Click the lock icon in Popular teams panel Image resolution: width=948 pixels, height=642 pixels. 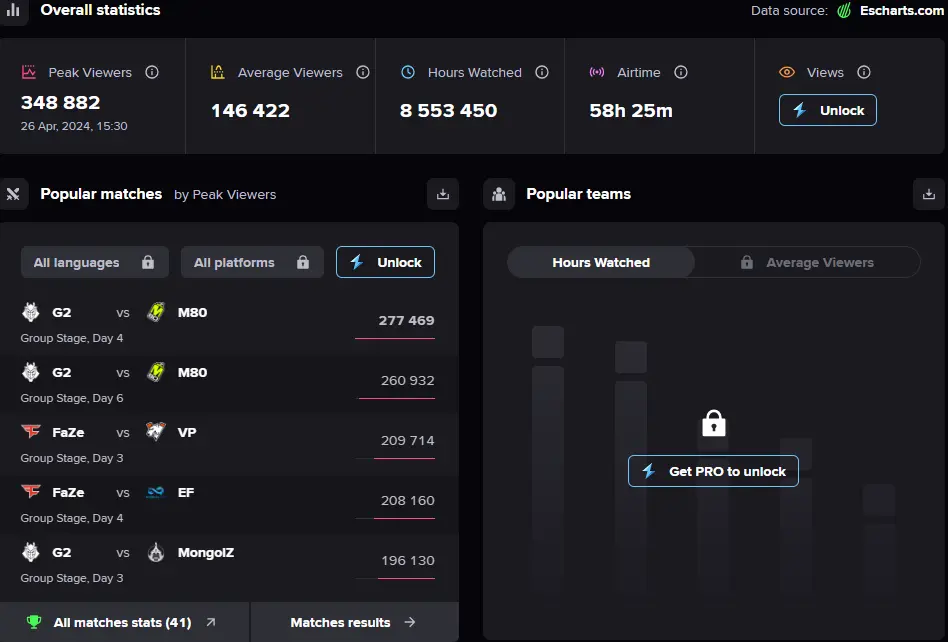pos(713,423)
